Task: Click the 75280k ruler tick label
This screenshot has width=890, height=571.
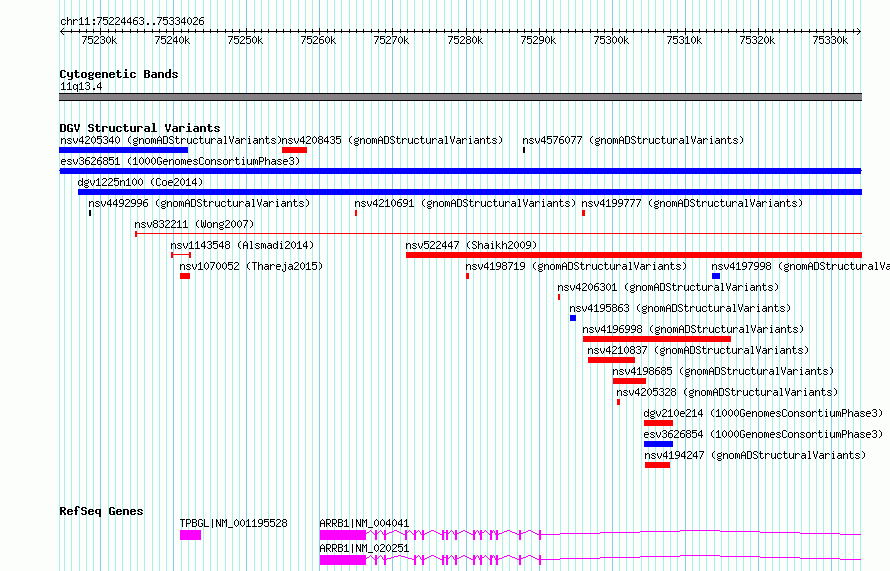Action: 465,40
